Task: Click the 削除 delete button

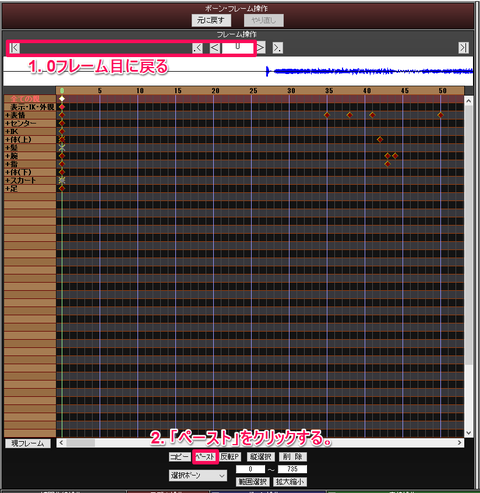Action: [293, 456]
